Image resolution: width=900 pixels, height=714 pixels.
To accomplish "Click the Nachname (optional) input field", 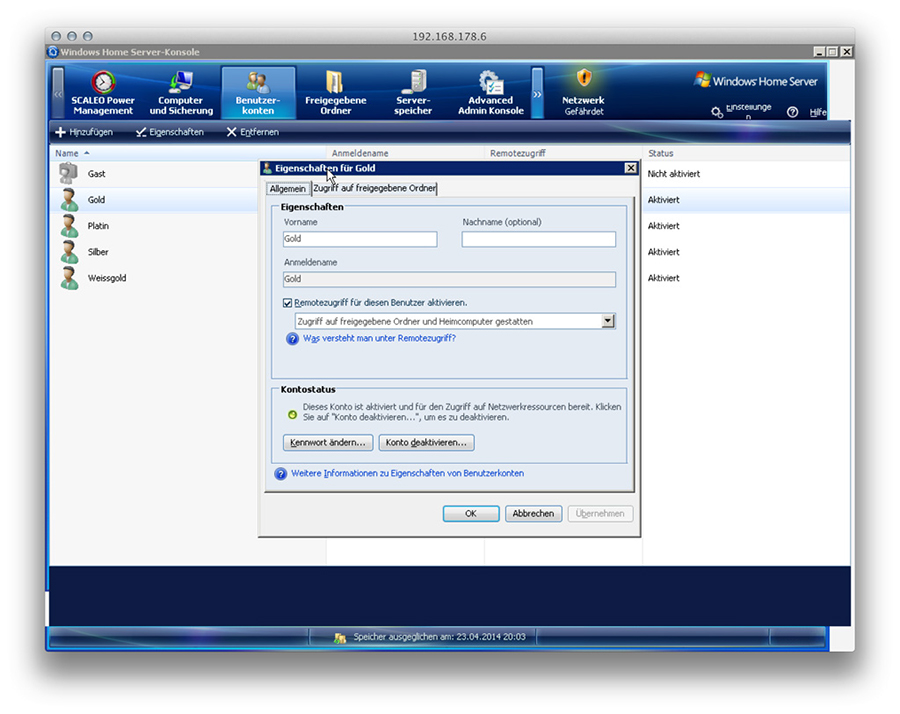I will 538,239.
